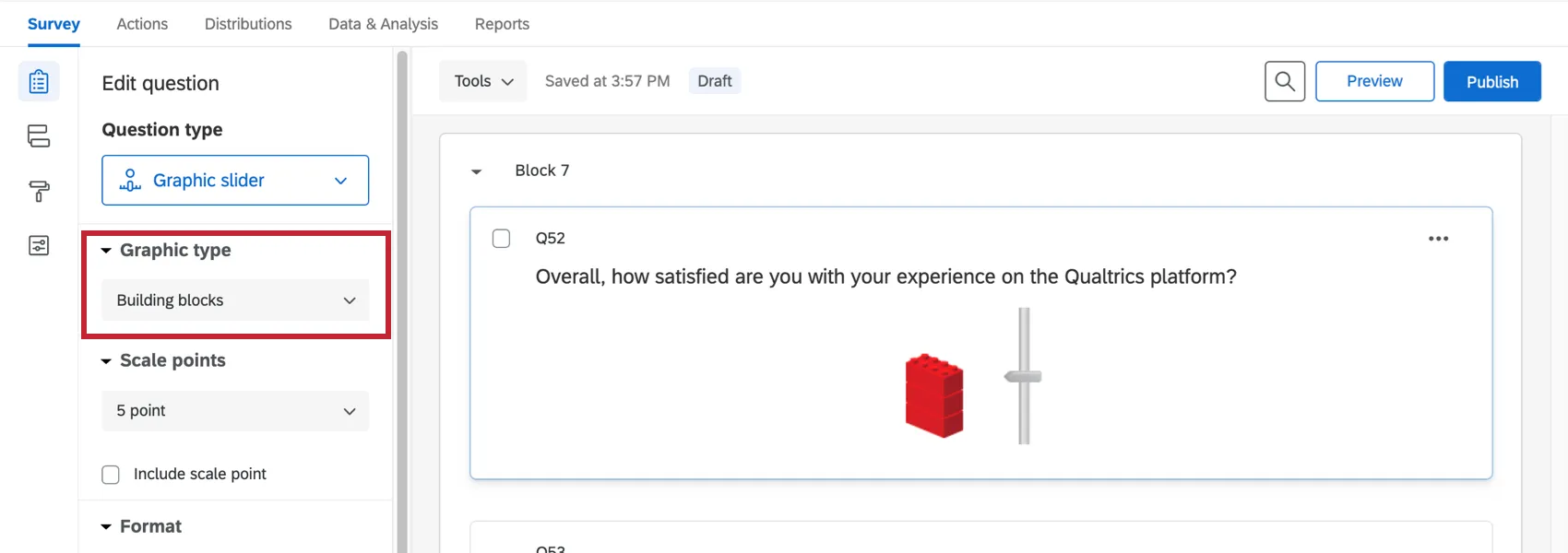Go to the Reports section

(x=502, y=23)
